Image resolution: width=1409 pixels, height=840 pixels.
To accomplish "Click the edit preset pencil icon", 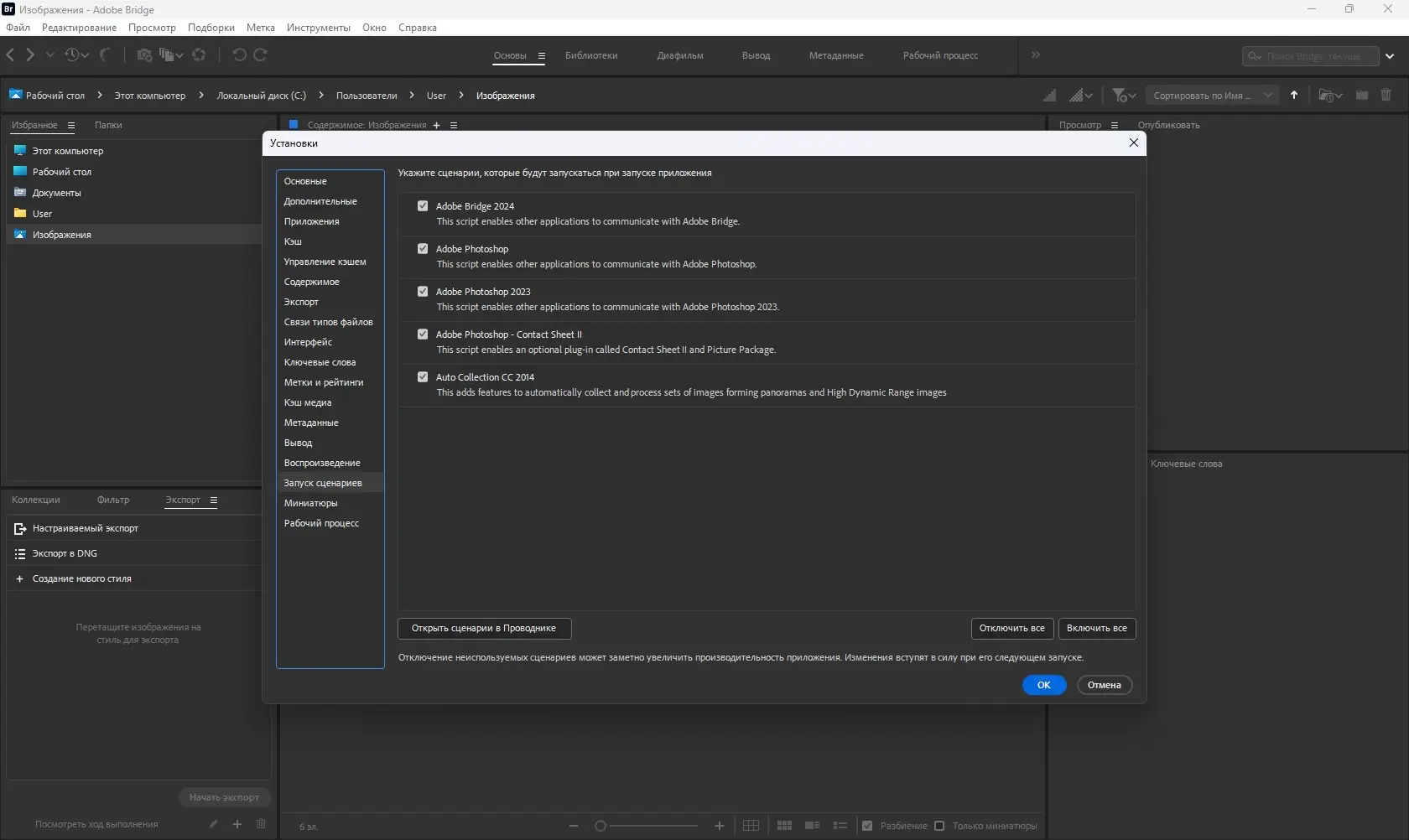I will coord(214,824).
